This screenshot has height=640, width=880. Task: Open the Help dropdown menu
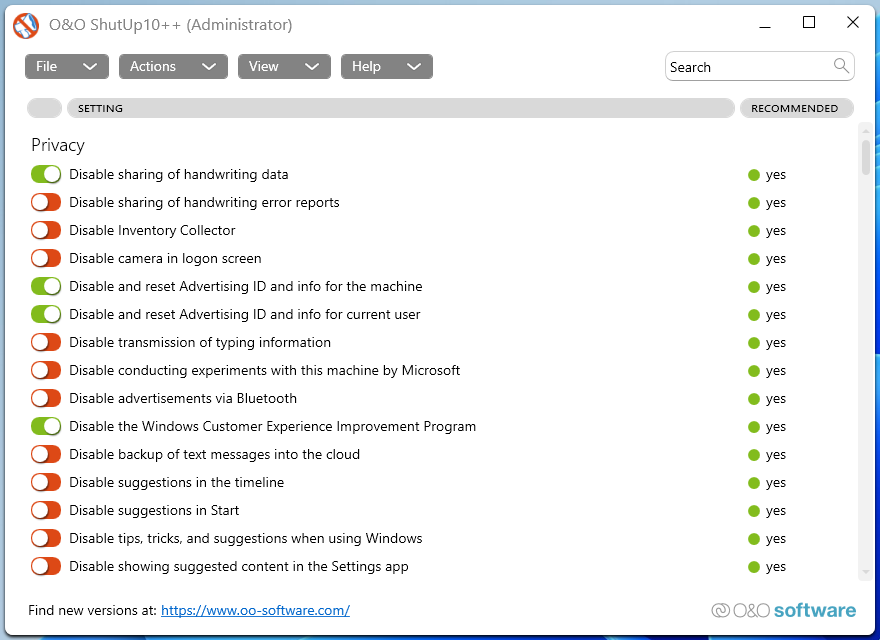click(387, 66)
